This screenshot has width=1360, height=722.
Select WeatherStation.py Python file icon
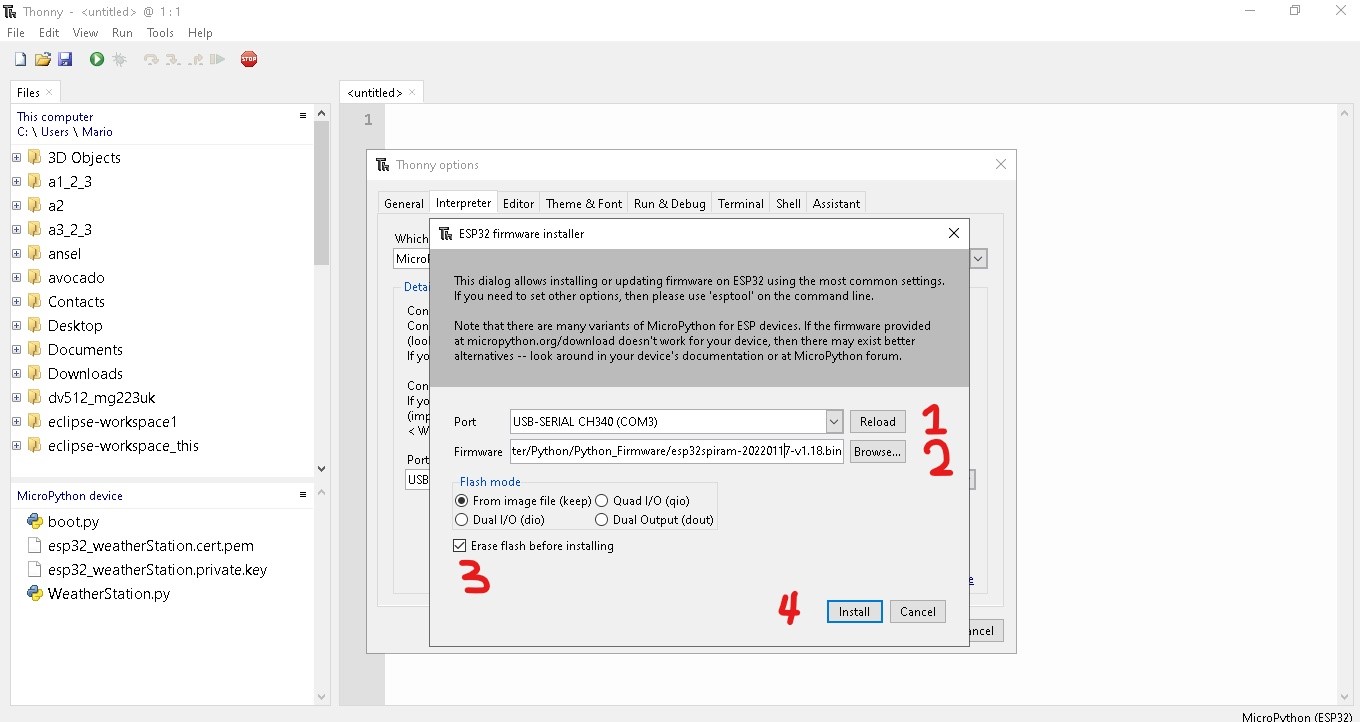[x=35, y=593]
